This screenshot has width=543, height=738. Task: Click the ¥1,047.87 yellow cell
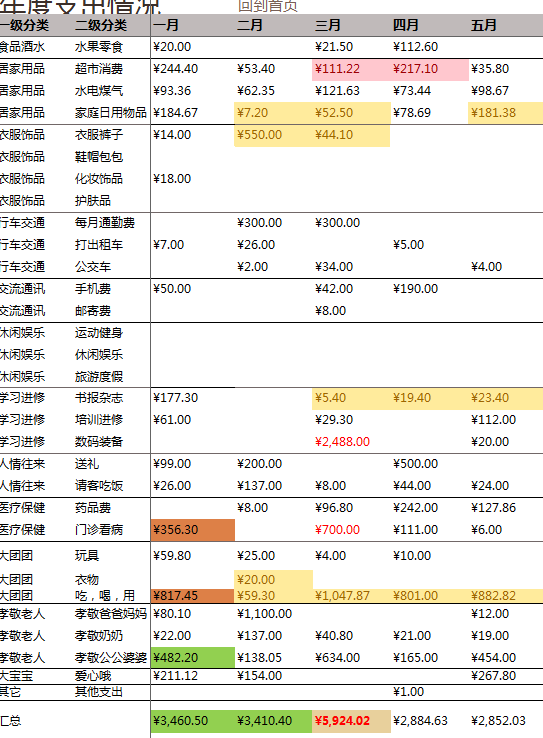tap(351, 596)
